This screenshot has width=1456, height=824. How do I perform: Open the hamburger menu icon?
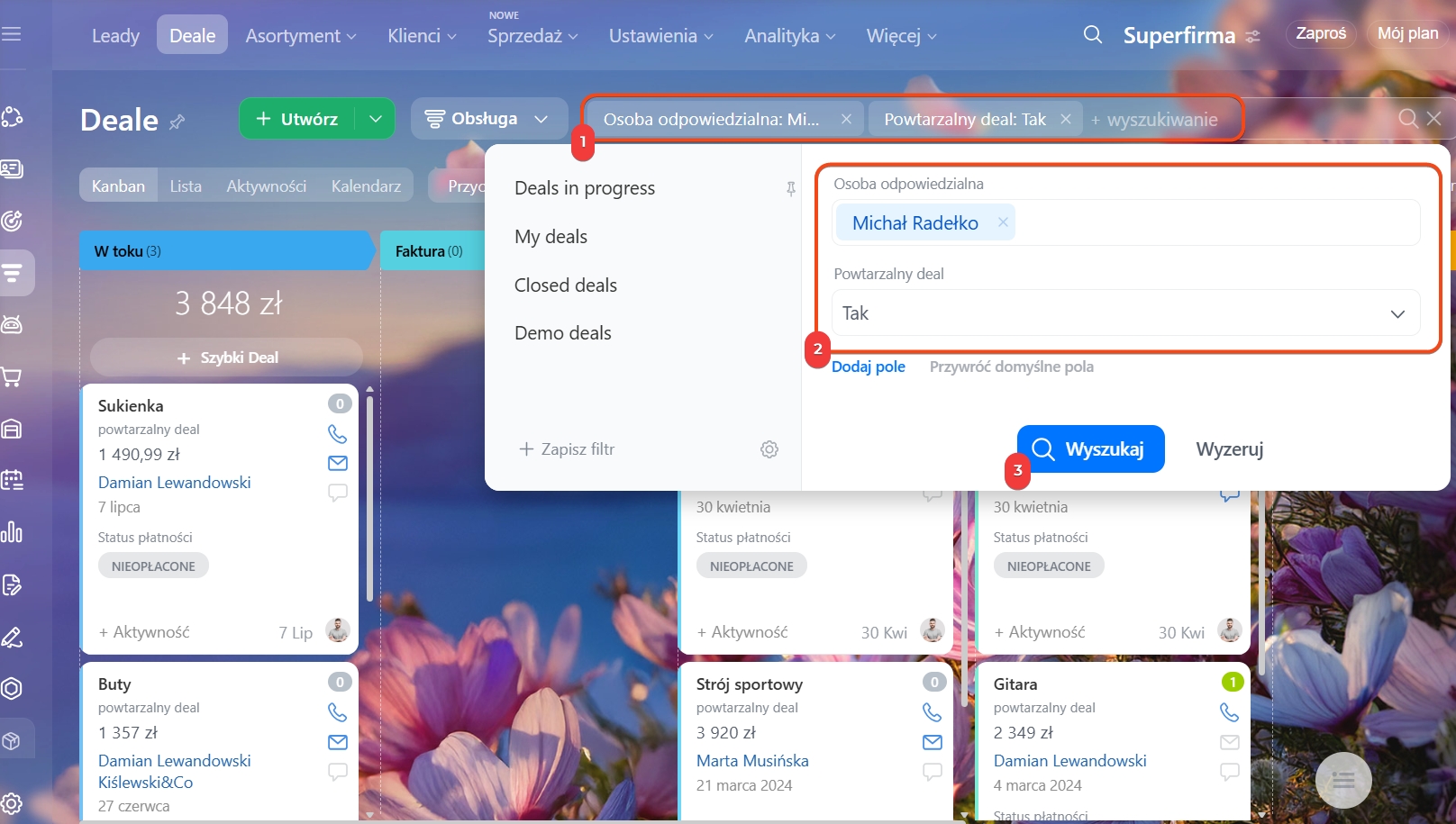(x=11, y=34)
